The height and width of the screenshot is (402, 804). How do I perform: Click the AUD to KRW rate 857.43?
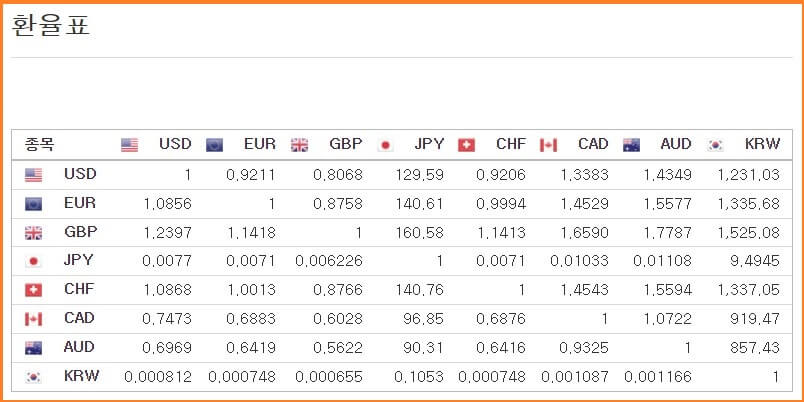pyautogui.click(x=755, y=348)
